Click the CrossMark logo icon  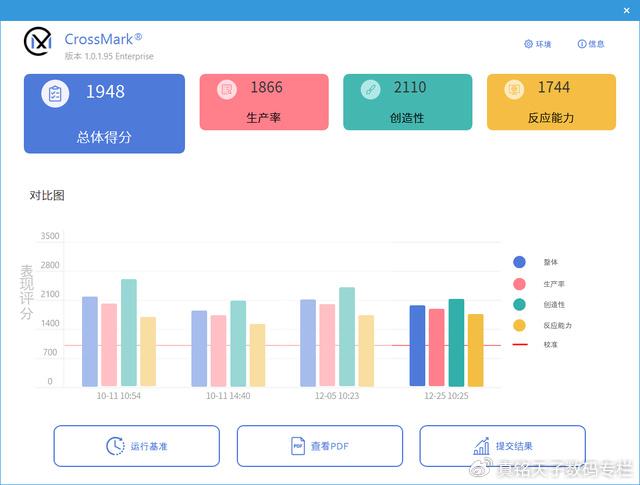click(38, 42)
